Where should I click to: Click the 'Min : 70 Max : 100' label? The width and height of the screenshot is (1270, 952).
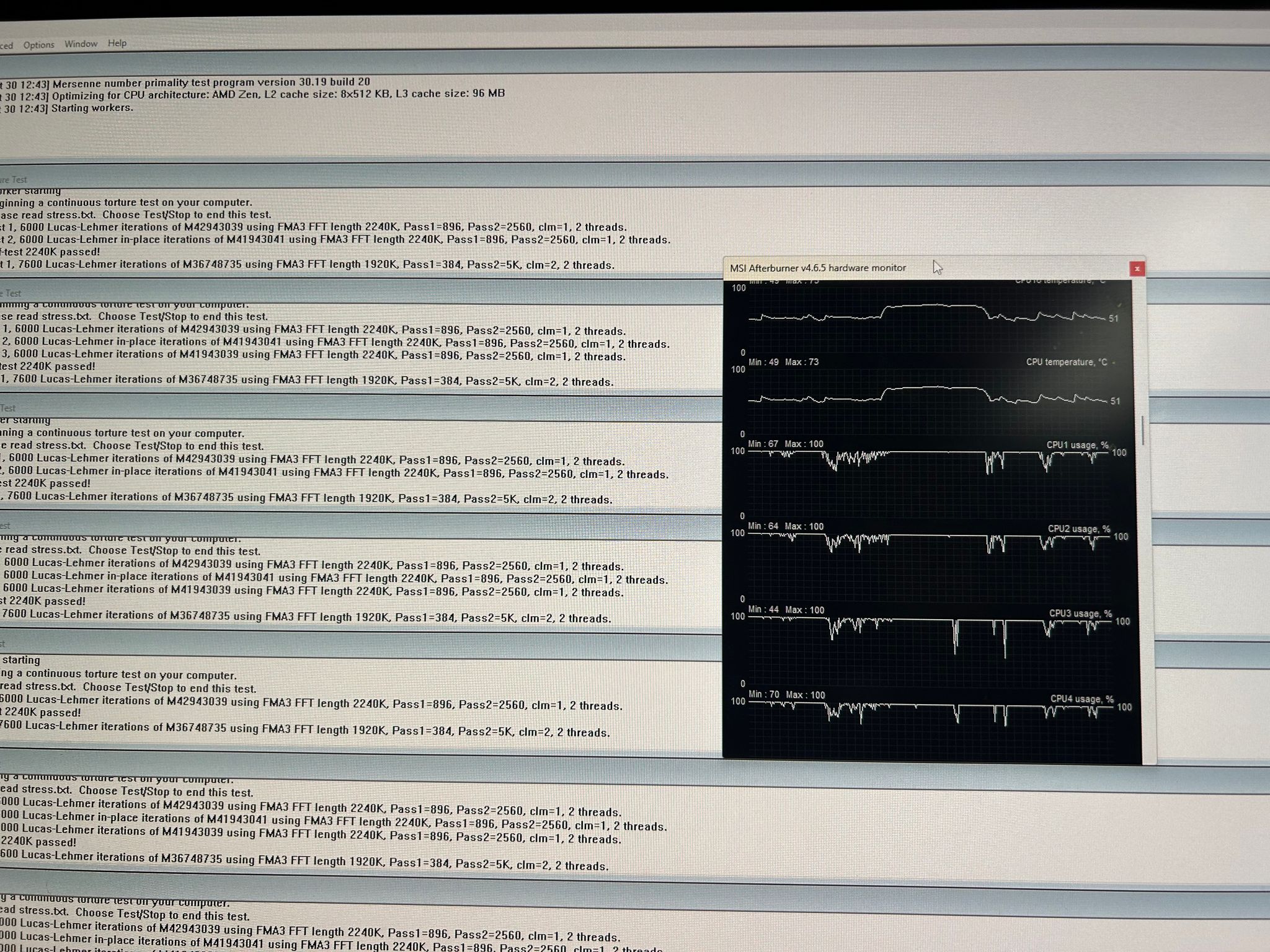787,695
